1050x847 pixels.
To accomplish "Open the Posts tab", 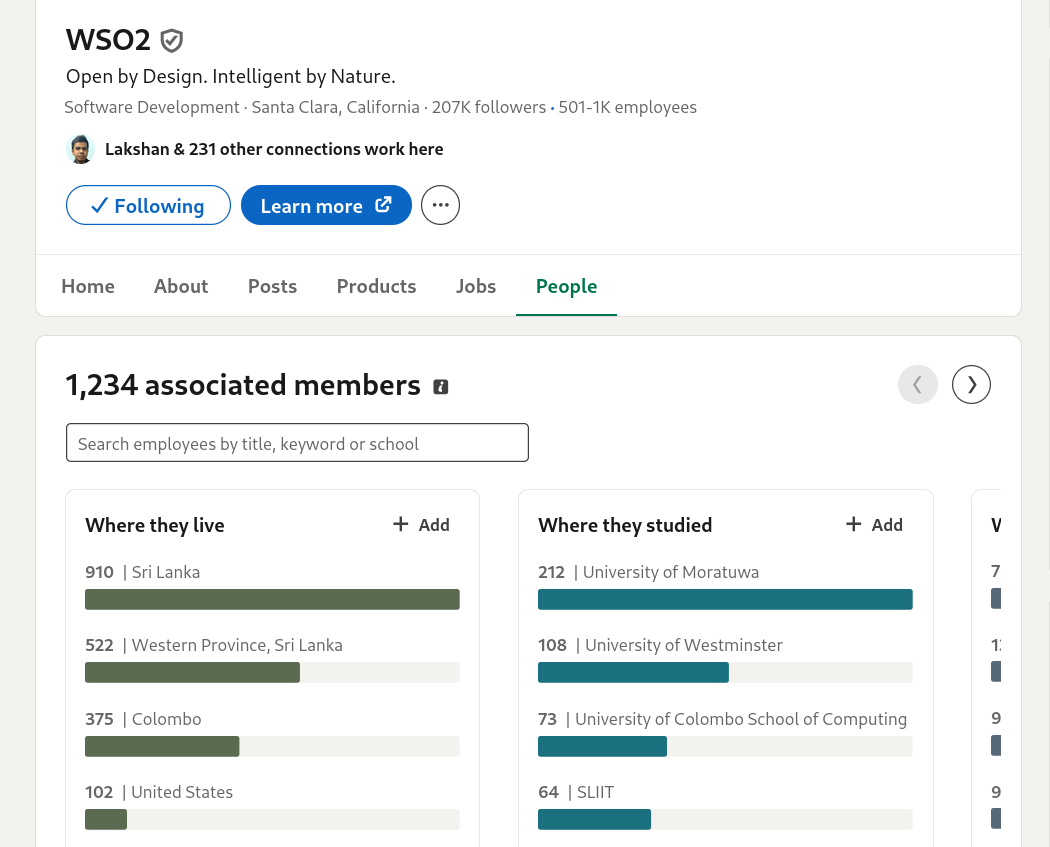I will [273, 286].
